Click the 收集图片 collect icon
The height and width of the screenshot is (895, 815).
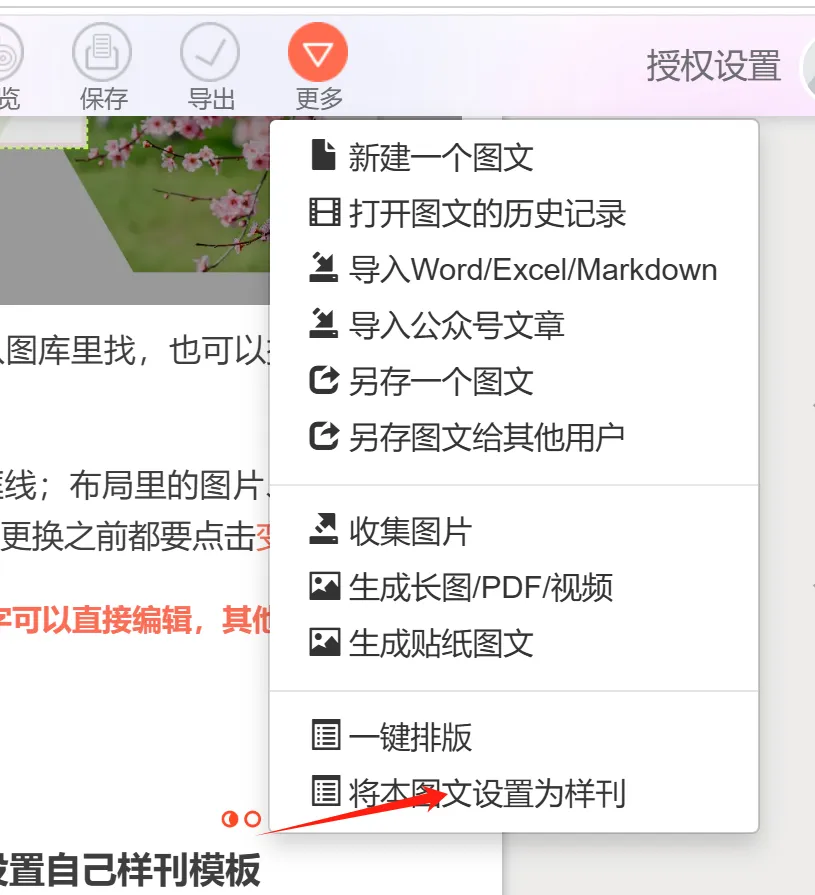(324, 529)
